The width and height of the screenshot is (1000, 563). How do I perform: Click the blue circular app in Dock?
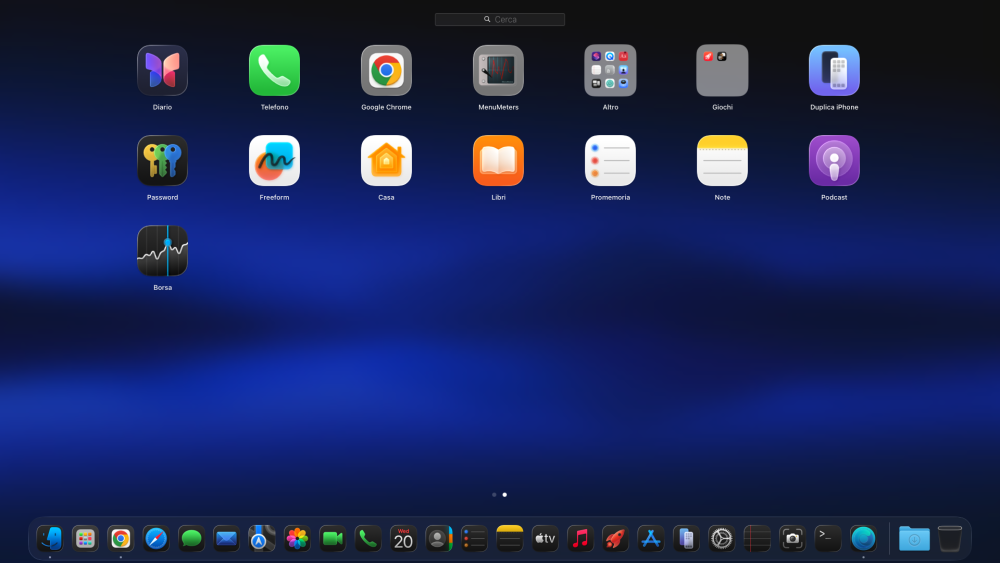pyautogui.click(x=863, y=539)
